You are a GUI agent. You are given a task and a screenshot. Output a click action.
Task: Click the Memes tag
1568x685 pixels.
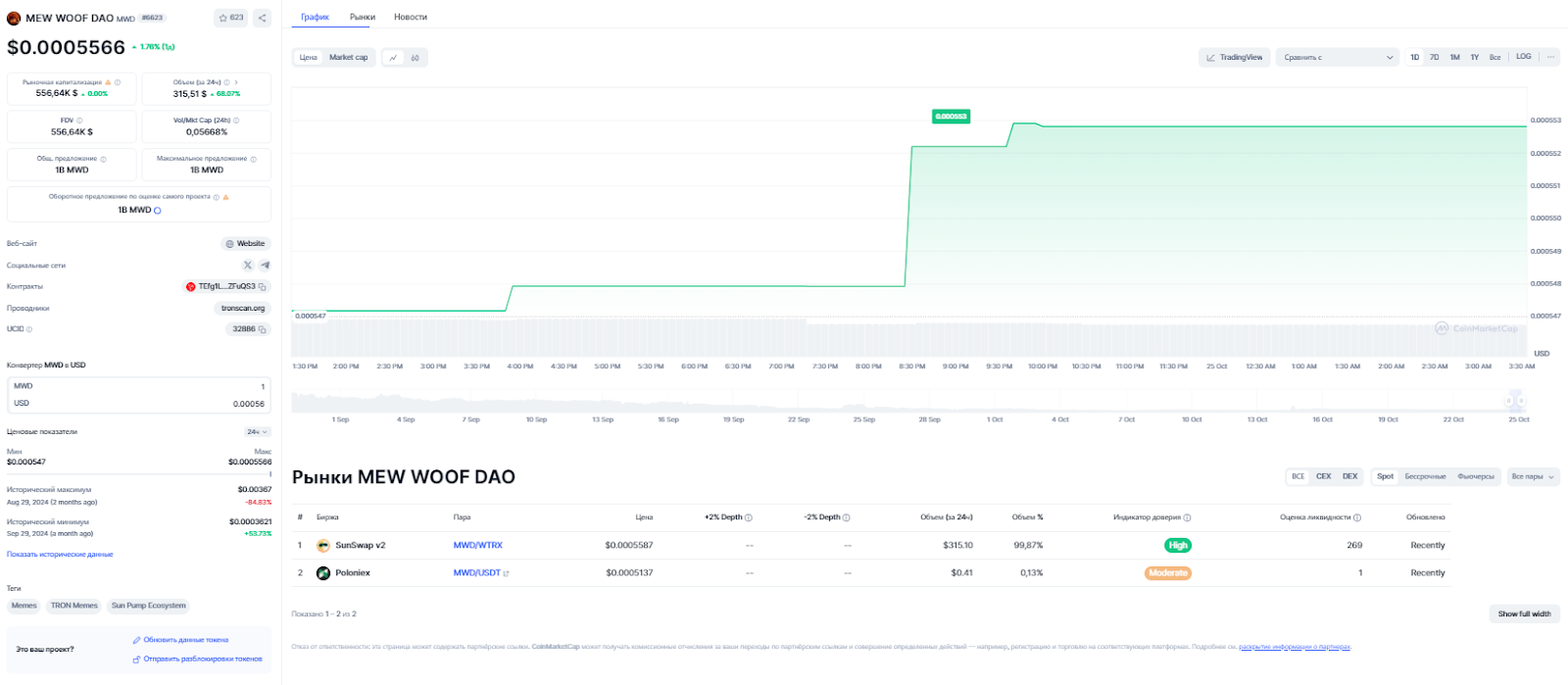24,606
